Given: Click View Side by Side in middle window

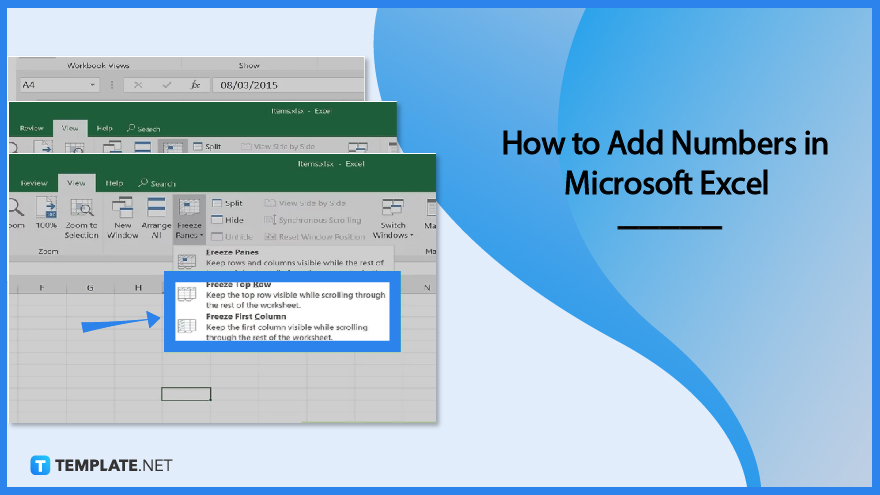Looking at the screenshot, I should (x=278, y=146).
